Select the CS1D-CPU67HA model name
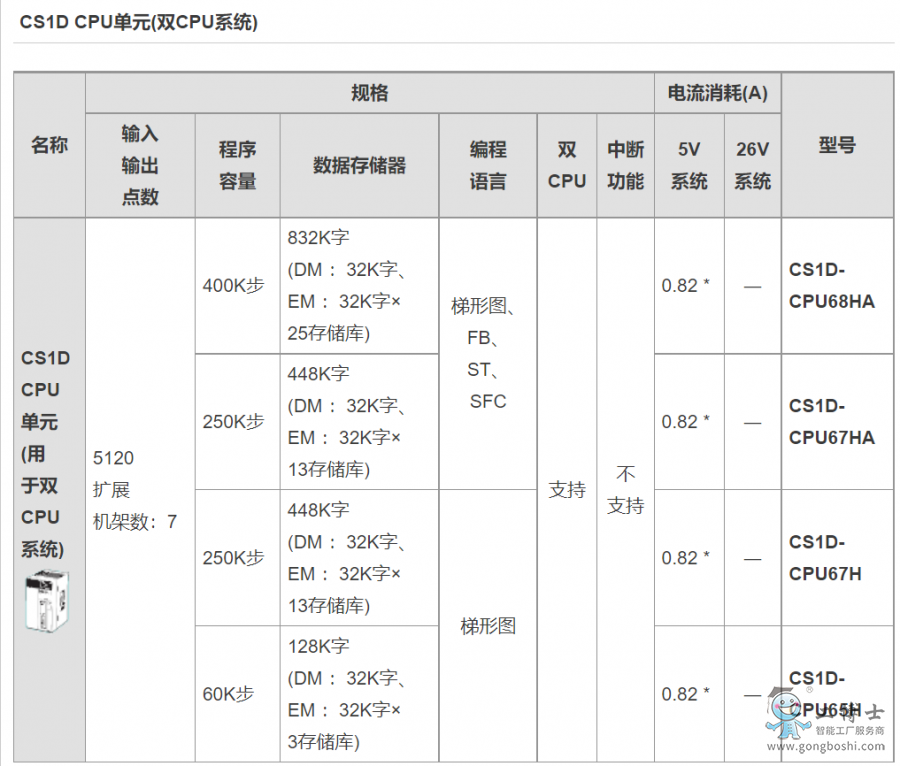900x766 pixels. click(831, 421)
